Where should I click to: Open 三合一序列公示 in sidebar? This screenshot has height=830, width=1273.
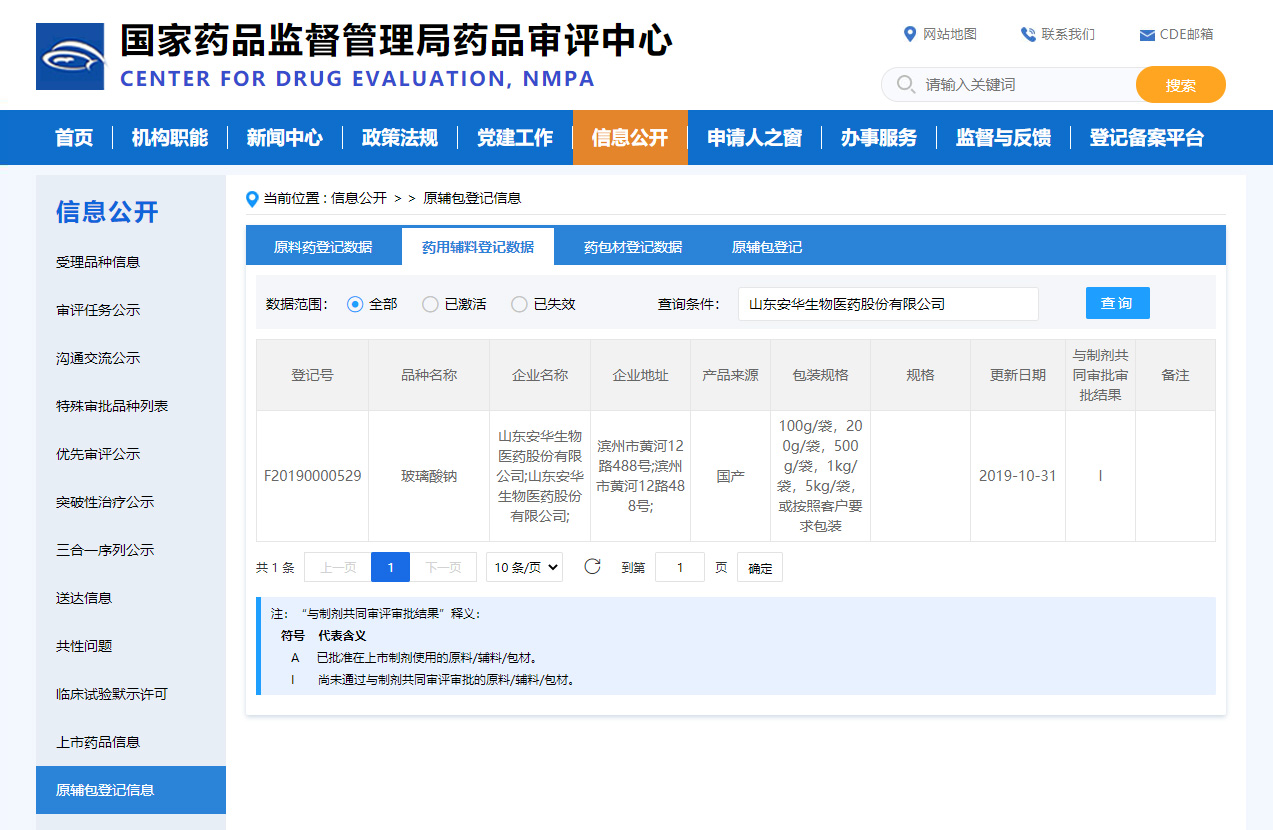(105, 550)
